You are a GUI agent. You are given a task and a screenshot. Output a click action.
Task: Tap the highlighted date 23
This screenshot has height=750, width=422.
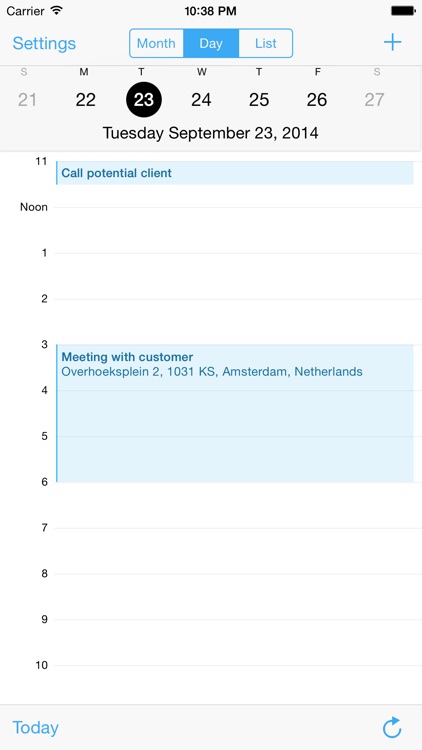click(144, 99)
